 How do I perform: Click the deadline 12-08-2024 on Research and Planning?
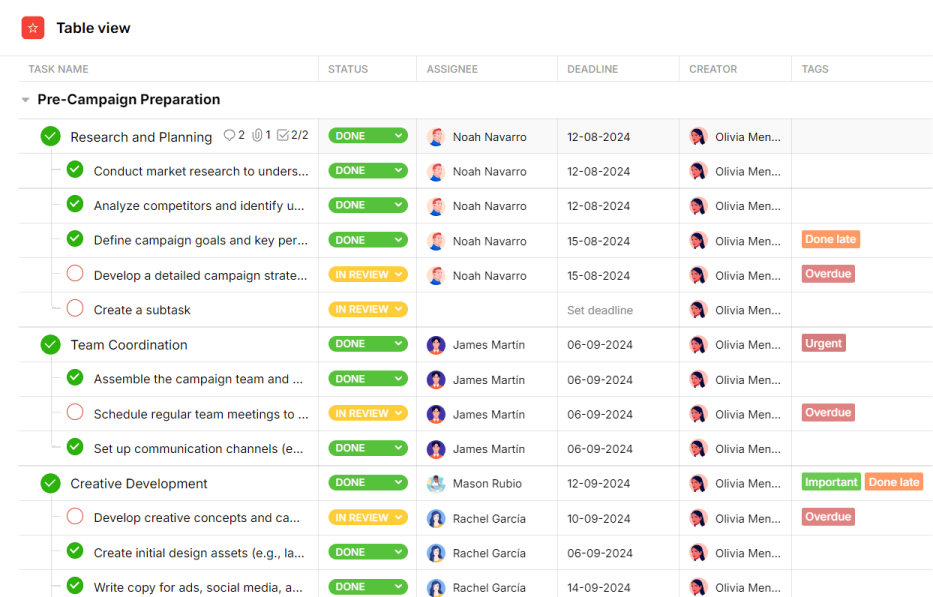click(597, 135)
